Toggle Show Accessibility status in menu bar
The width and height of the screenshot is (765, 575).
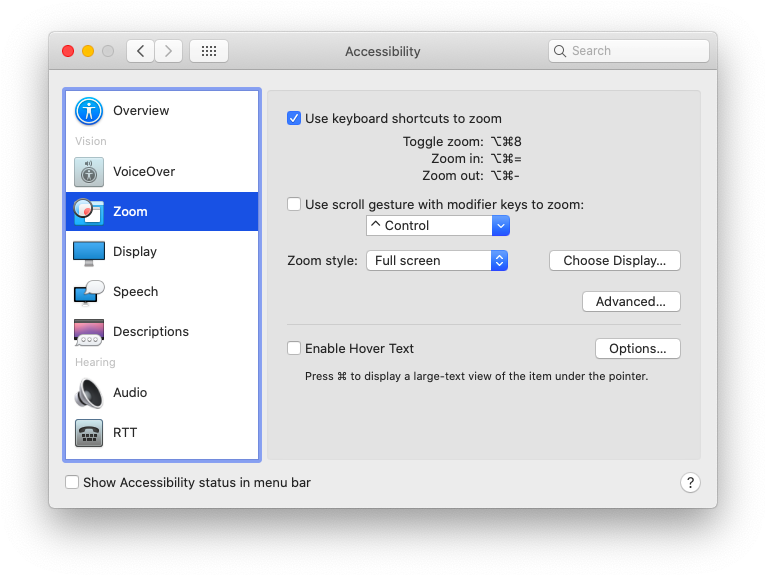(72, 482)
